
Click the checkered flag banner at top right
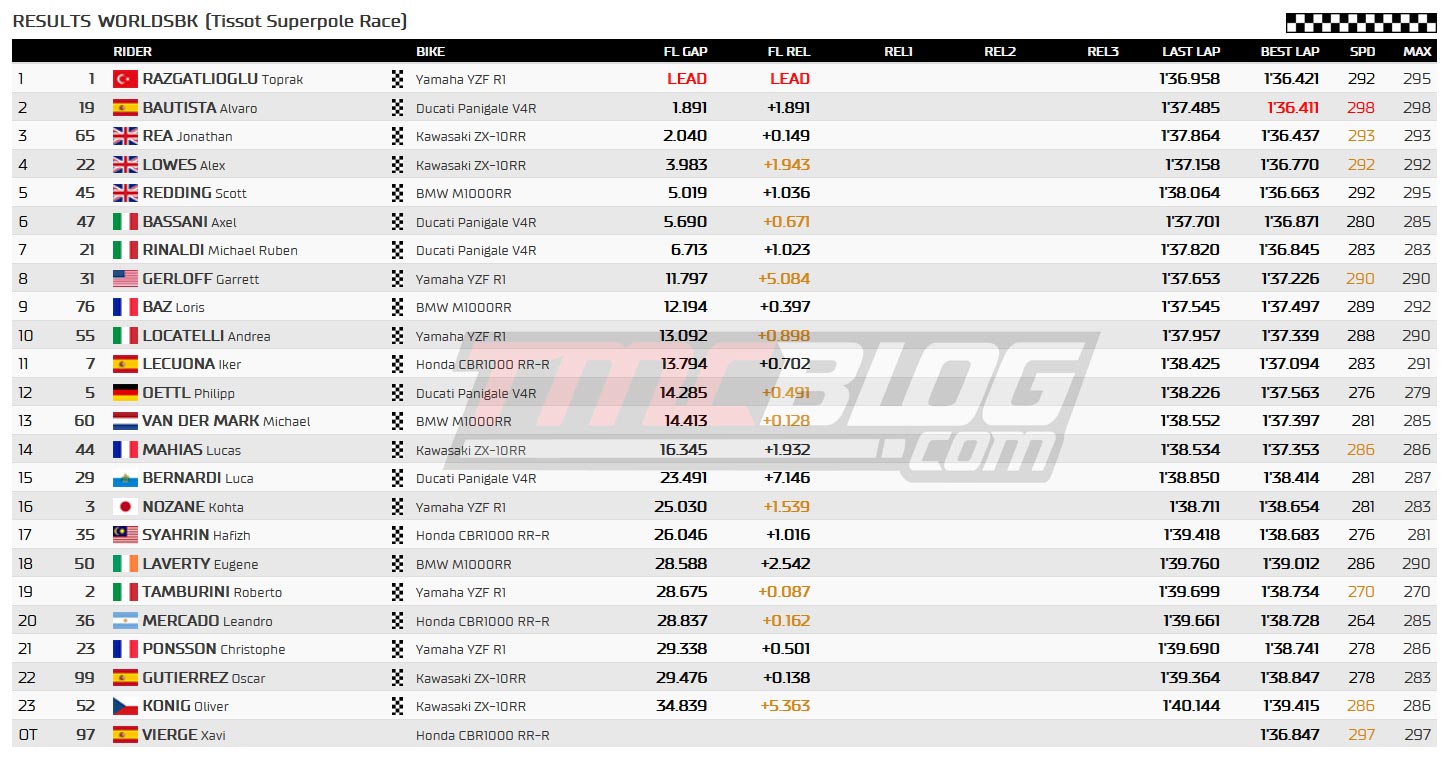[1360, 23]
